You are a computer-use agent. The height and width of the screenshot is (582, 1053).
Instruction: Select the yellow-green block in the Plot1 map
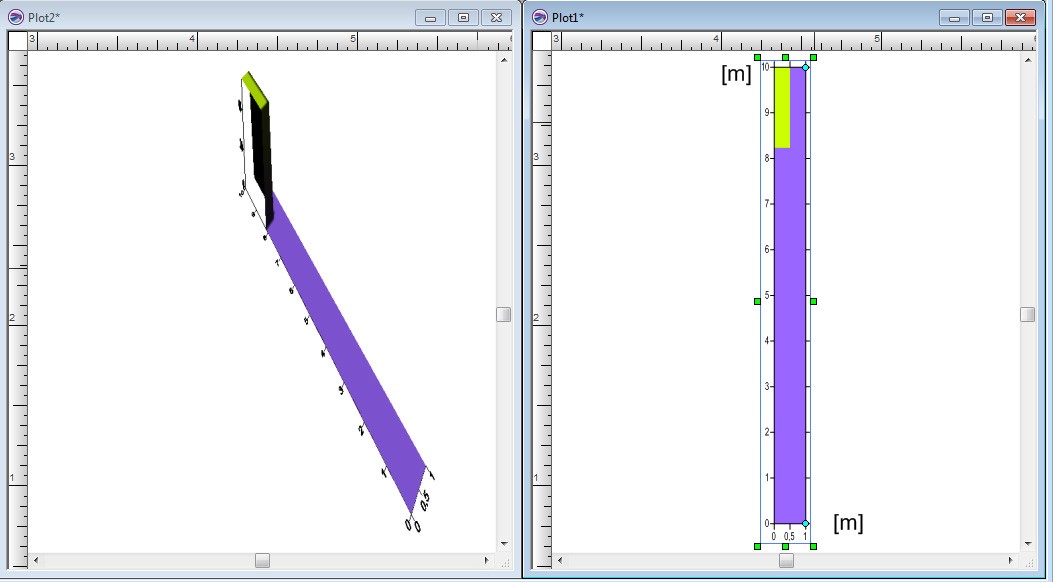click(x=782, y=107)
